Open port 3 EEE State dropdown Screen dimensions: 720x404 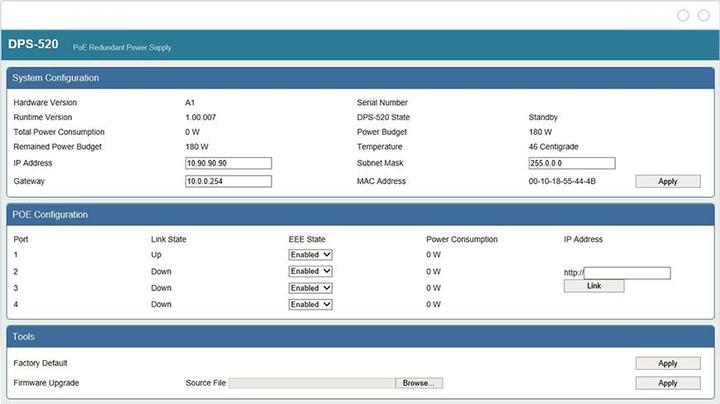[x=310, y=288]
